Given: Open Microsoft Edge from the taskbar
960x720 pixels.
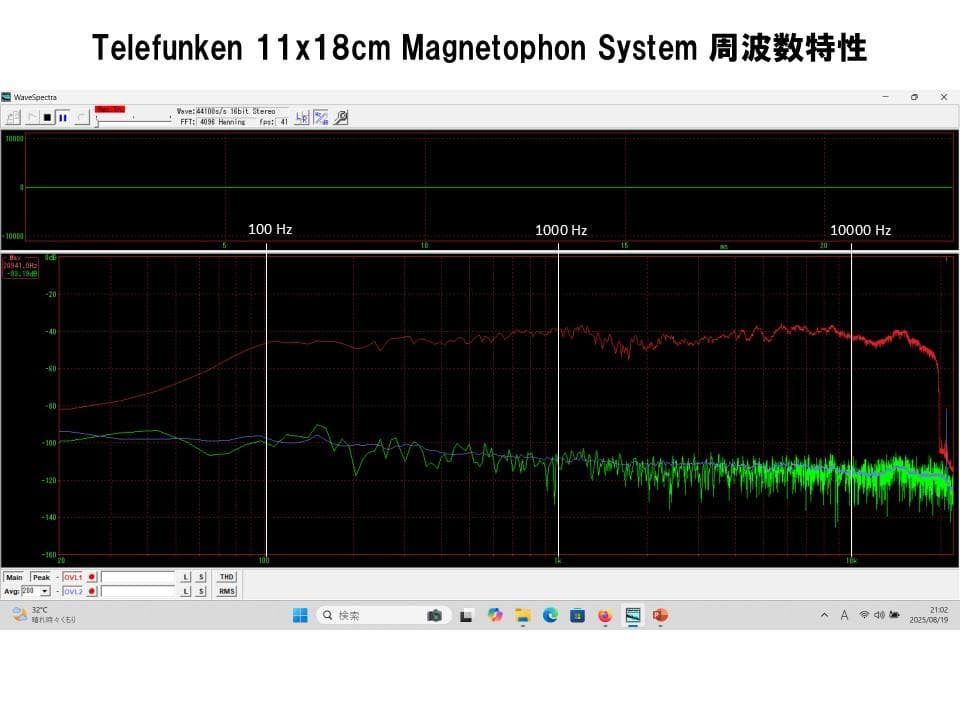Looking at the screenshot, I should pos(549,616).
